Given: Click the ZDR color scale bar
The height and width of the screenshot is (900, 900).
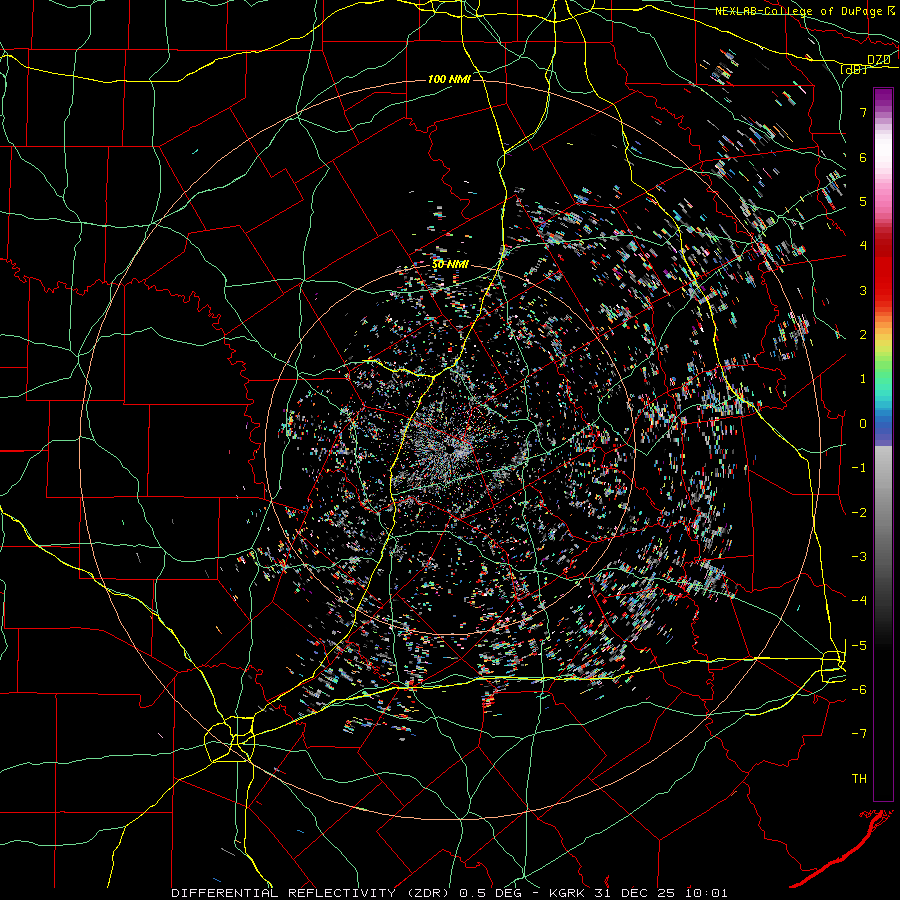Looking at the screenshot, I should (883, 444).
